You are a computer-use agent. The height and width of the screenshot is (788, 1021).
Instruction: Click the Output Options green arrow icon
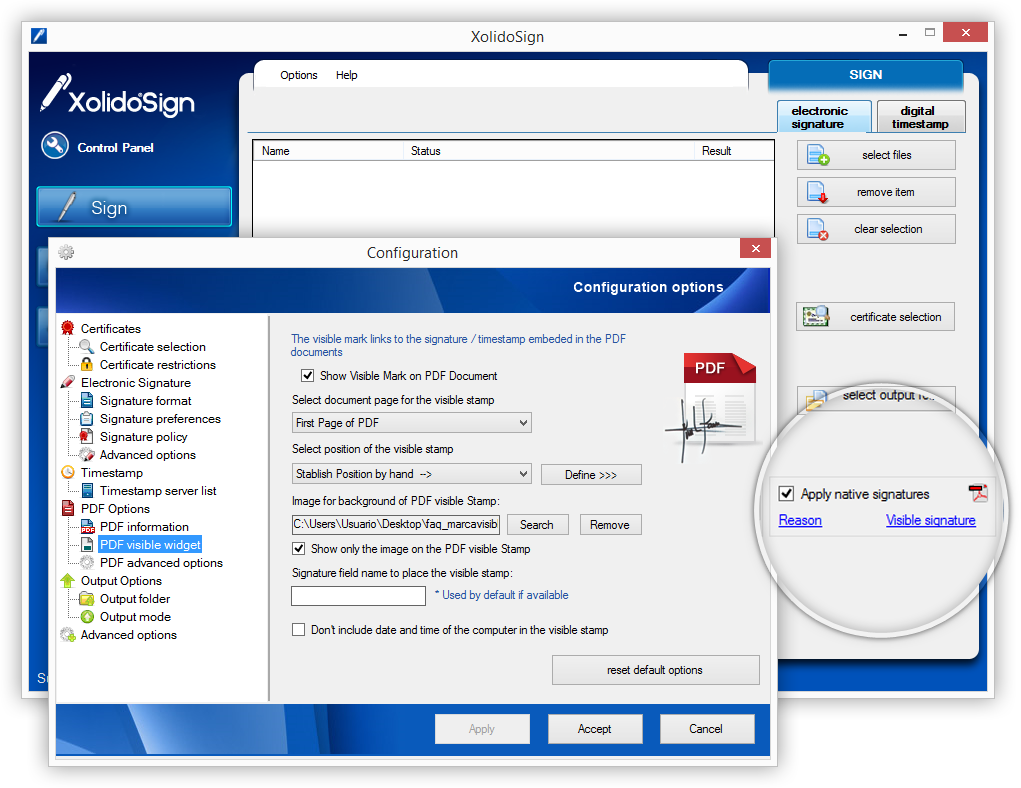click(68, 580)
